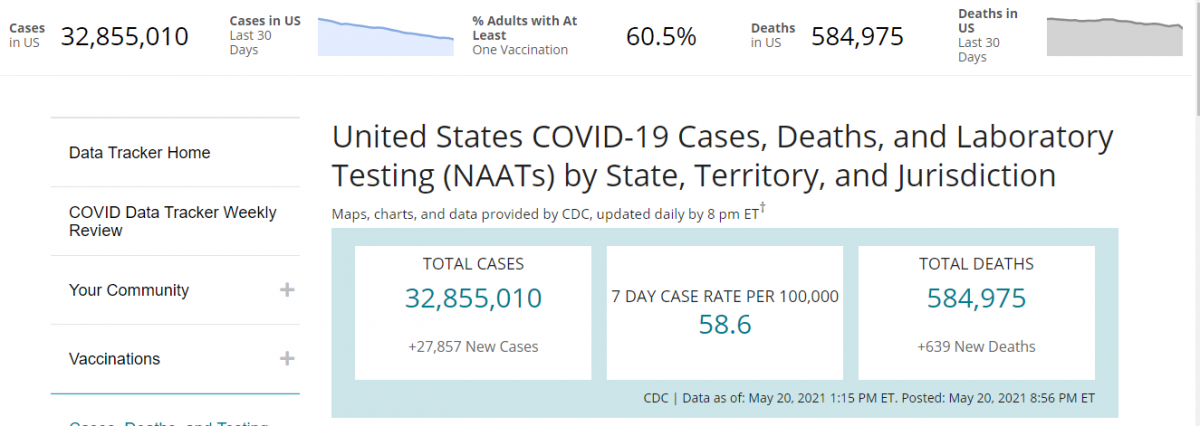Click the CDC data-as-of timestamp line

869,398
